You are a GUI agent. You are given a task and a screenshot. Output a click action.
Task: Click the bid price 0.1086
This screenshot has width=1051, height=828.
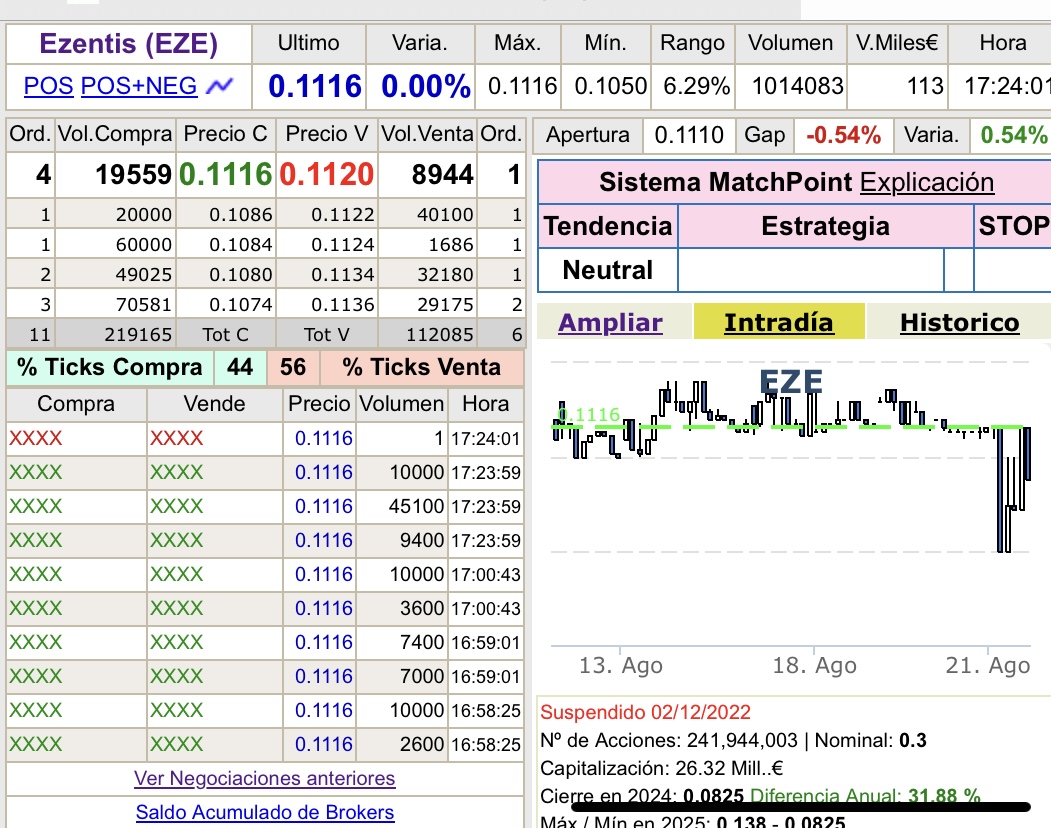241,215
